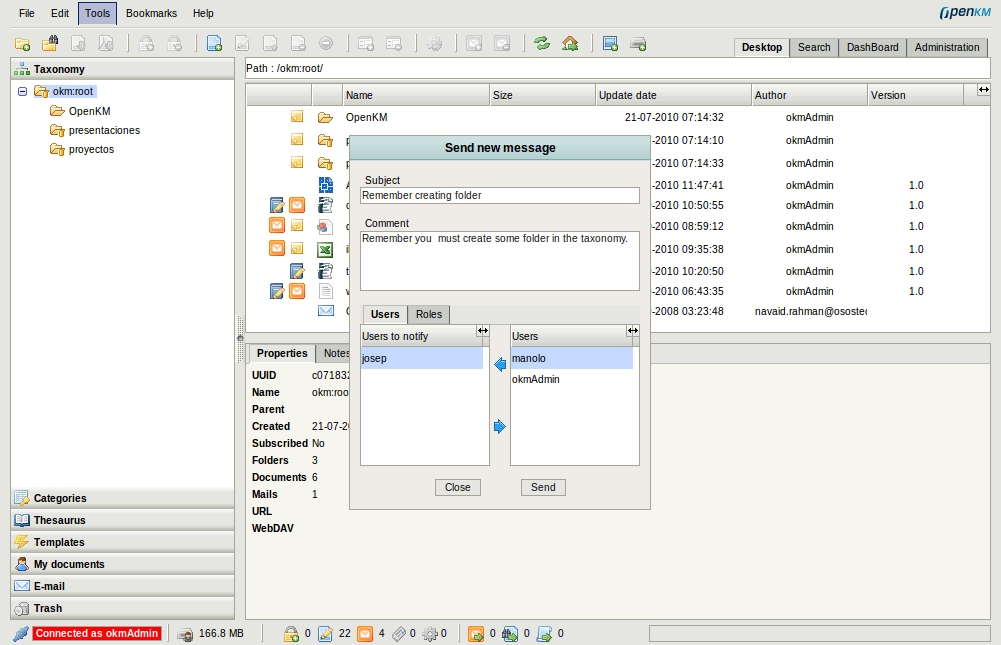Select the Users tab in message dialog
The height and width of the screenshot is (645, 1001).
pos(385,314)
